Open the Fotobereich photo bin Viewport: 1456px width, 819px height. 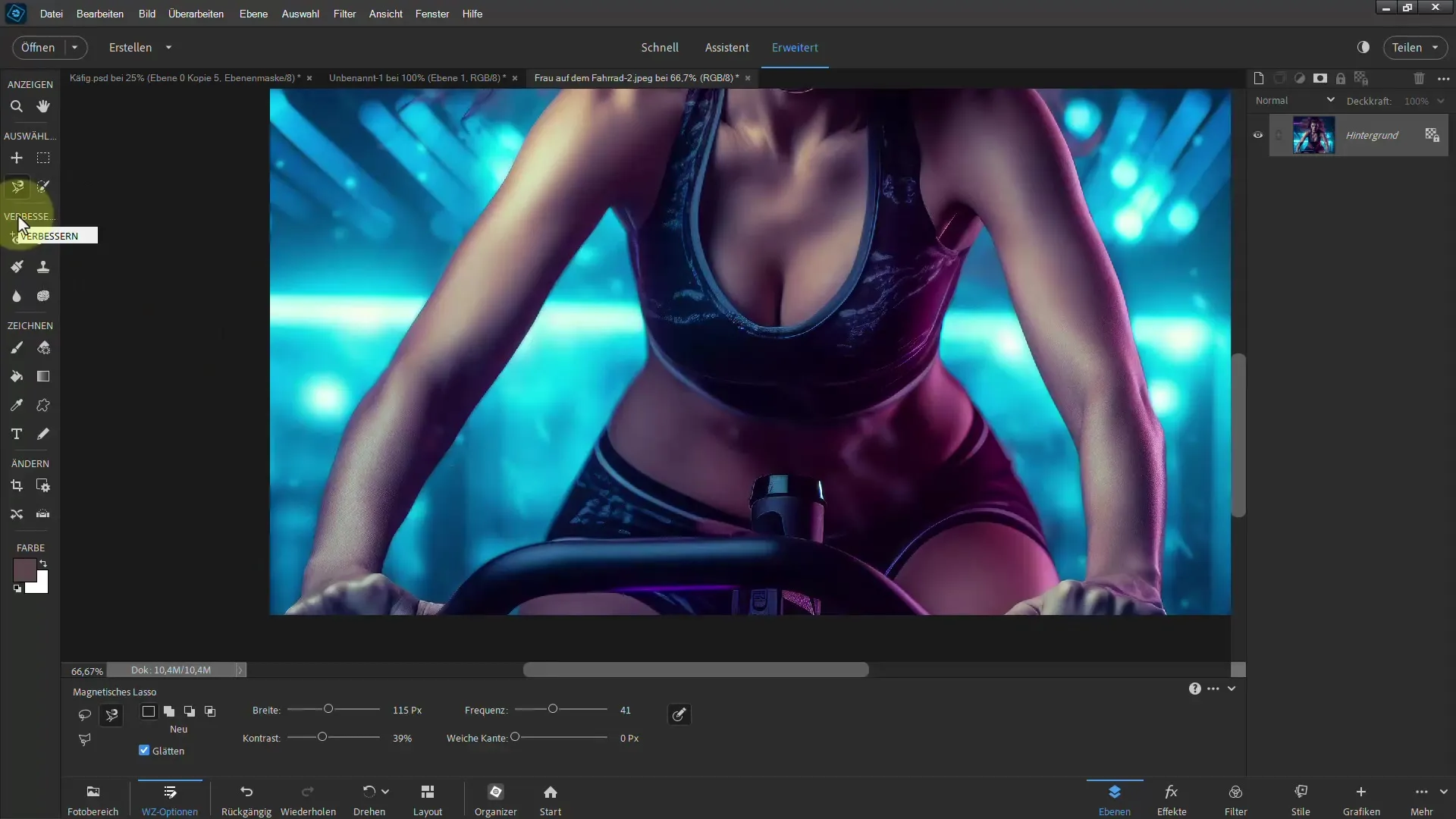click(x=93, y=800)
